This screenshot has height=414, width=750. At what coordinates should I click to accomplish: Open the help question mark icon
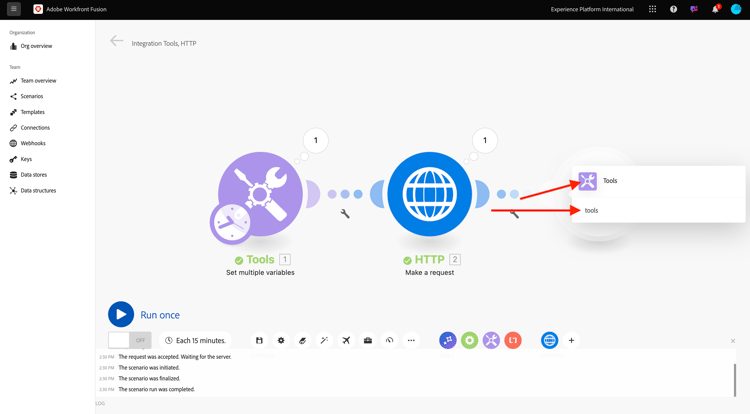[673, 9]
